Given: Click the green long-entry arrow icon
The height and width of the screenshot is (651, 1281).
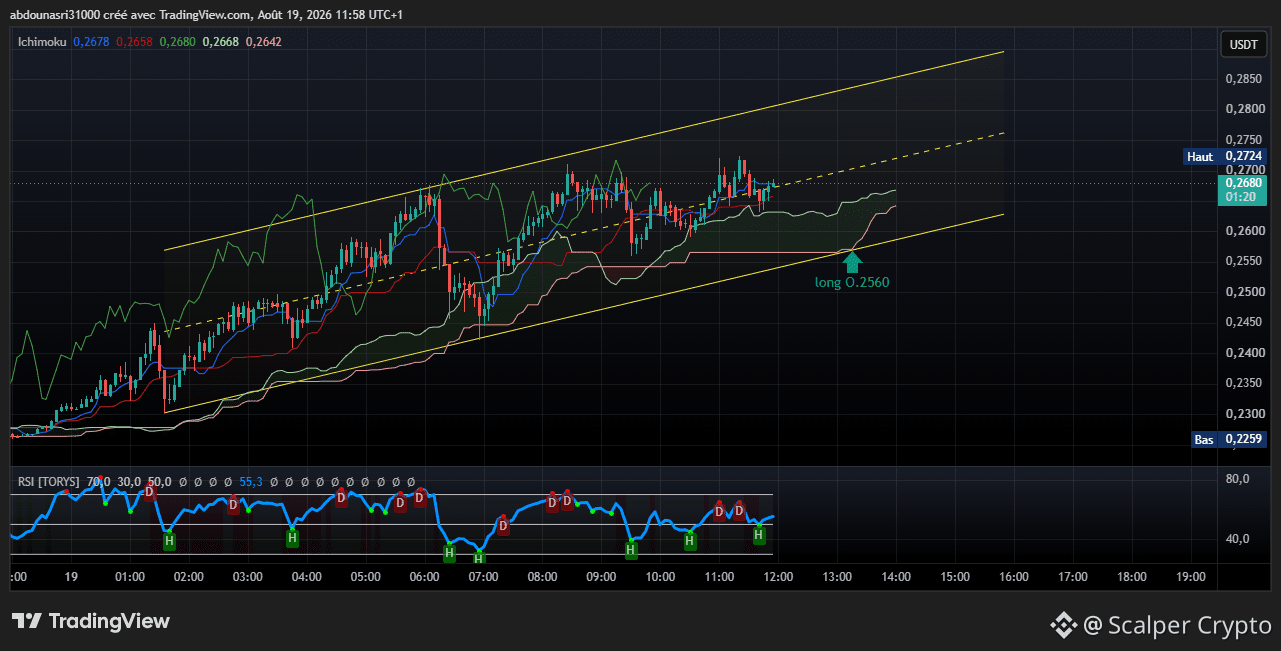Looking at the screenshot, I should point(851,262).
